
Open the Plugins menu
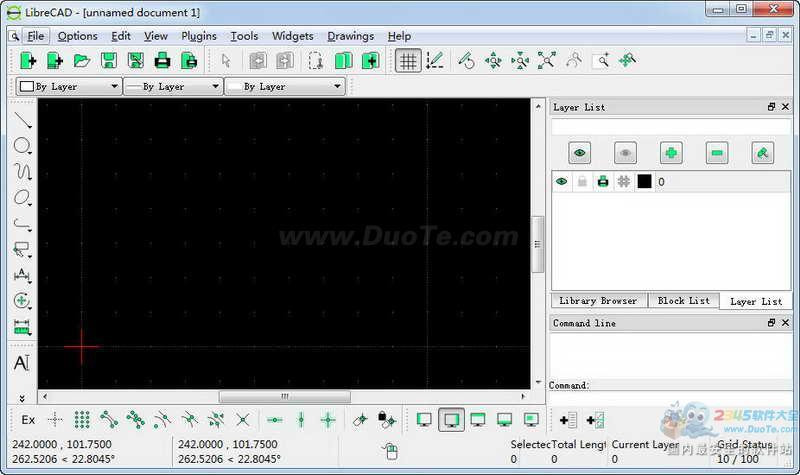[199, 36]
